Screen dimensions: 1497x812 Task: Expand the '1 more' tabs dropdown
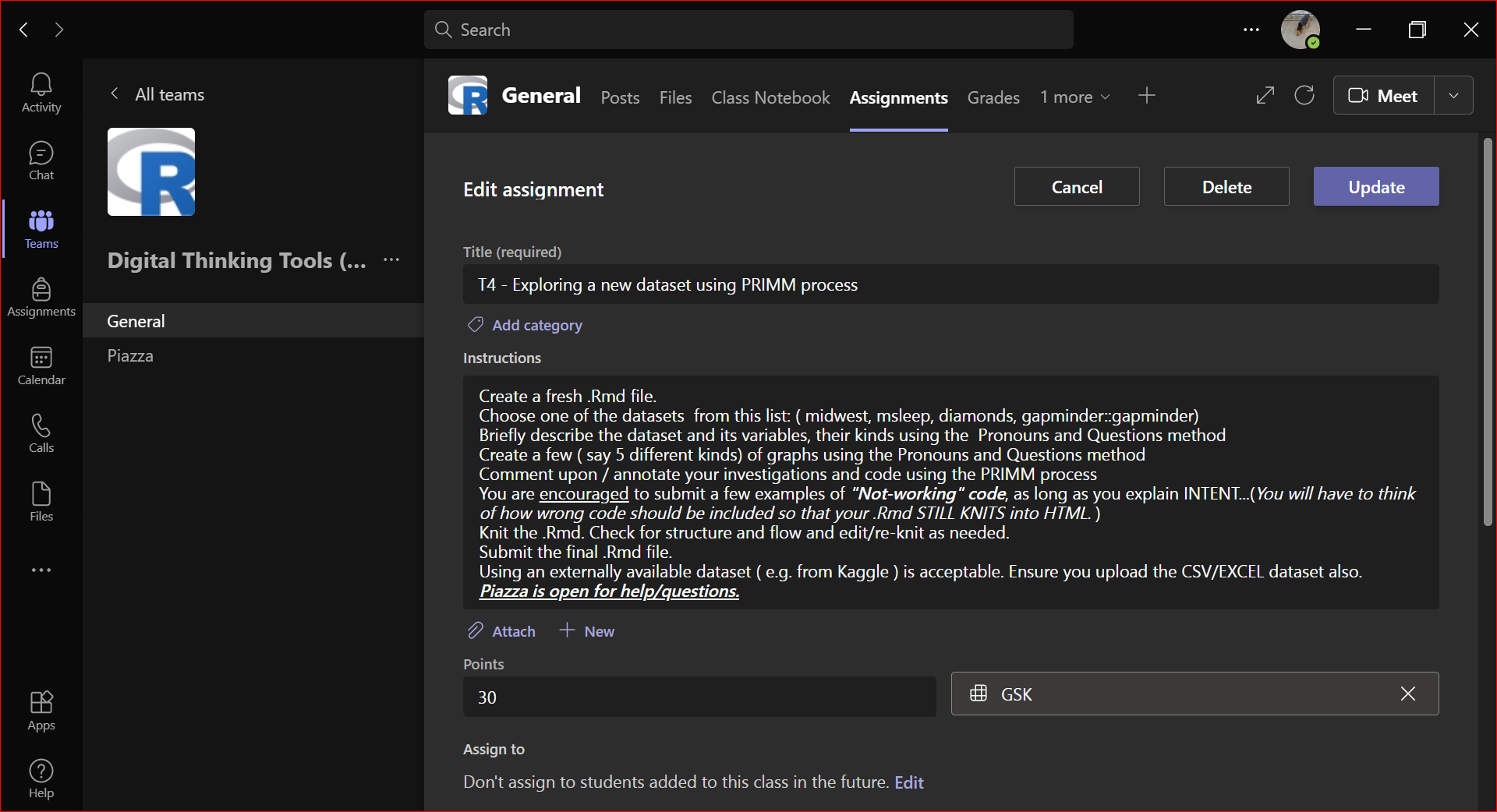(x=1075, y=97)
